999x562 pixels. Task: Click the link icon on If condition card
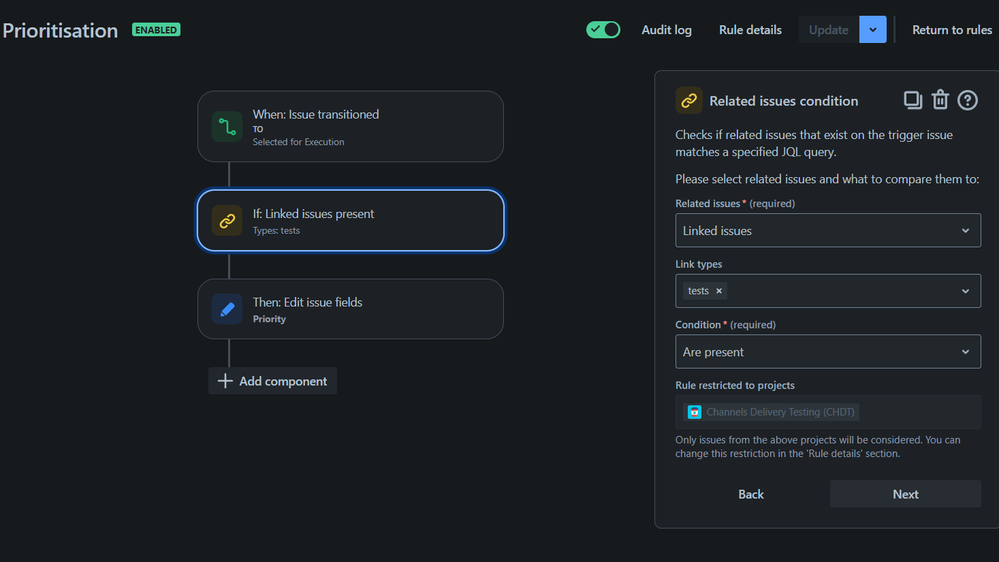click(227, 220)
